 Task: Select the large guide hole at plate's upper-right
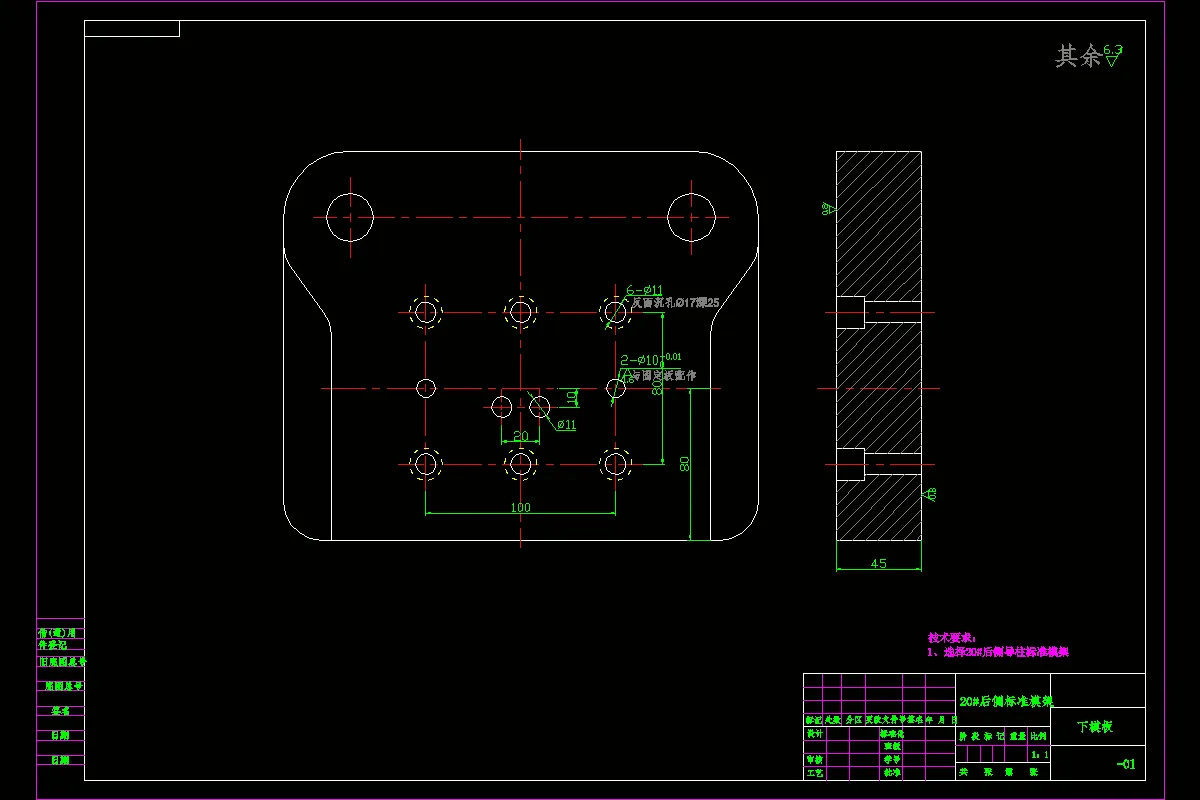click(x=692, y=217)
